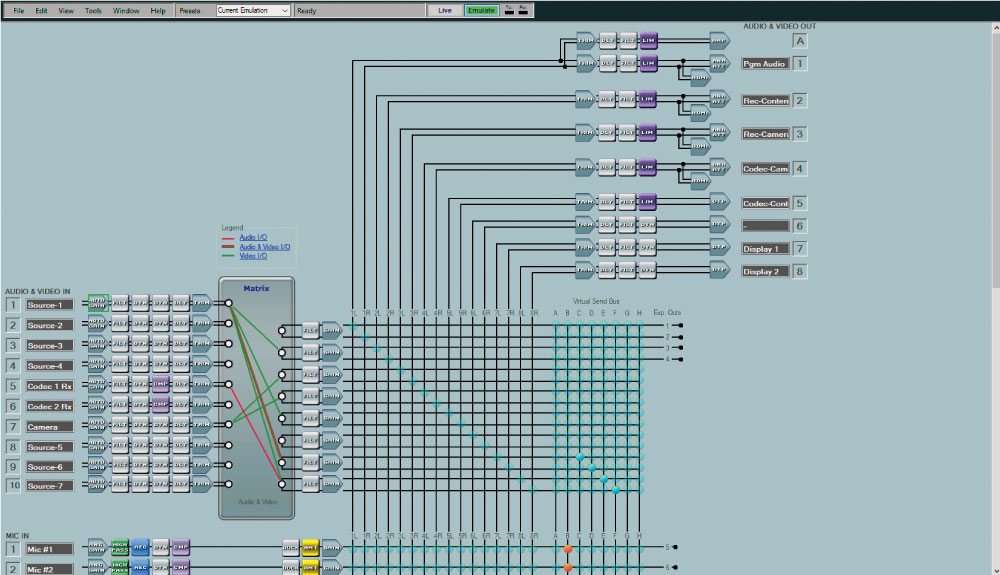Image resolution: width=1000 pixels, height=575 pixels.
Task: Click the Audio & Video I/O legend link
Action: click(265, 246)
